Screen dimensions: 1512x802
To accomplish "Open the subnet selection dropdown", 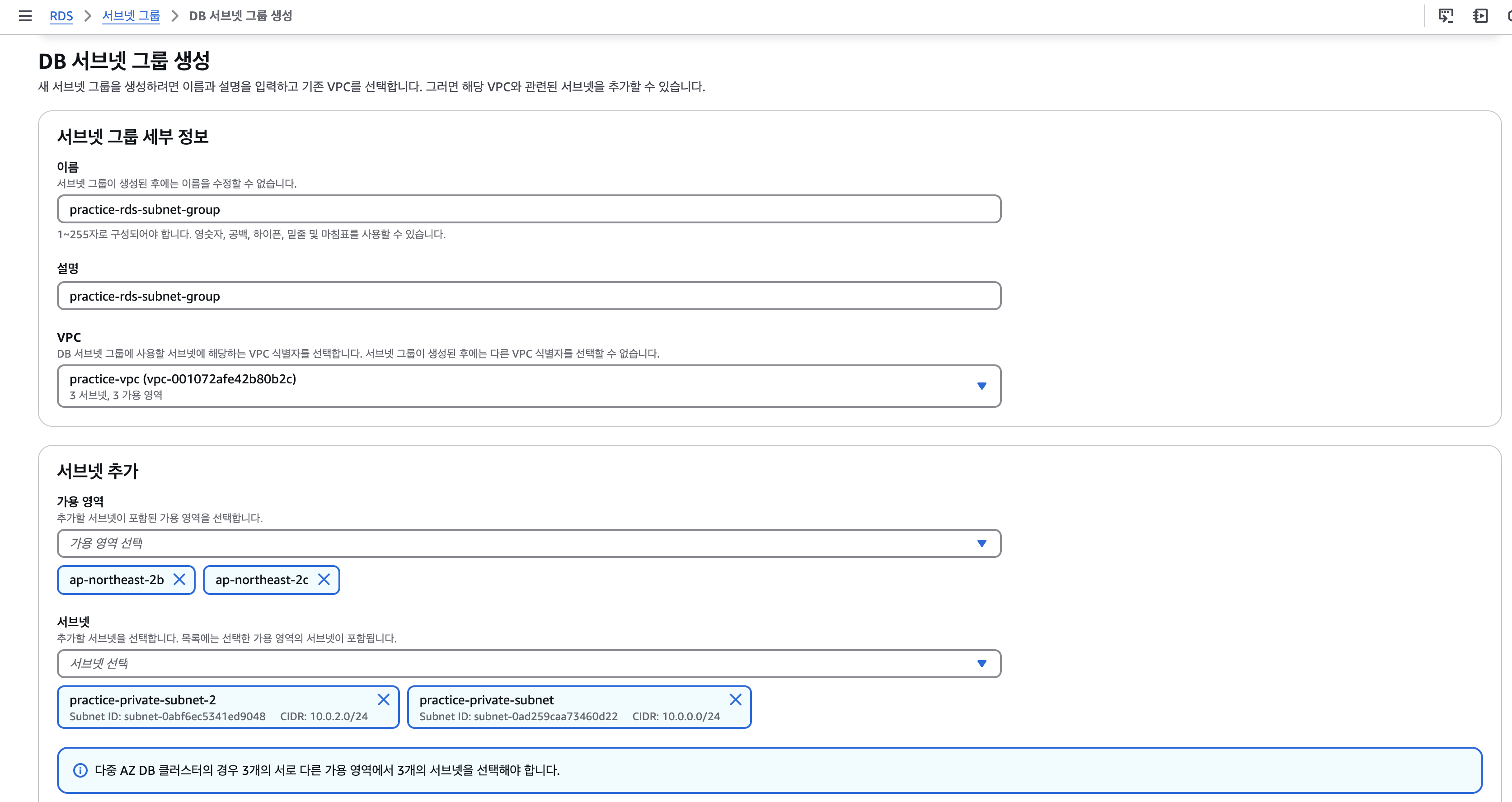I will [981, 664].
